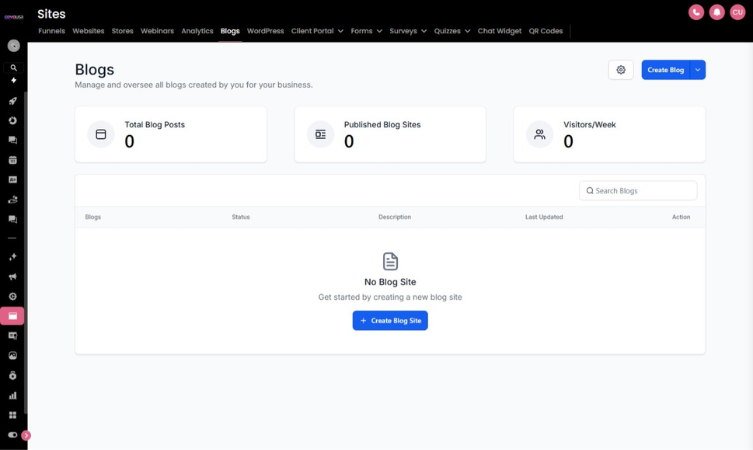This screenshot has height=450, width=753.
Task: Go to the Analytics tab
Action: click(197, 31)
